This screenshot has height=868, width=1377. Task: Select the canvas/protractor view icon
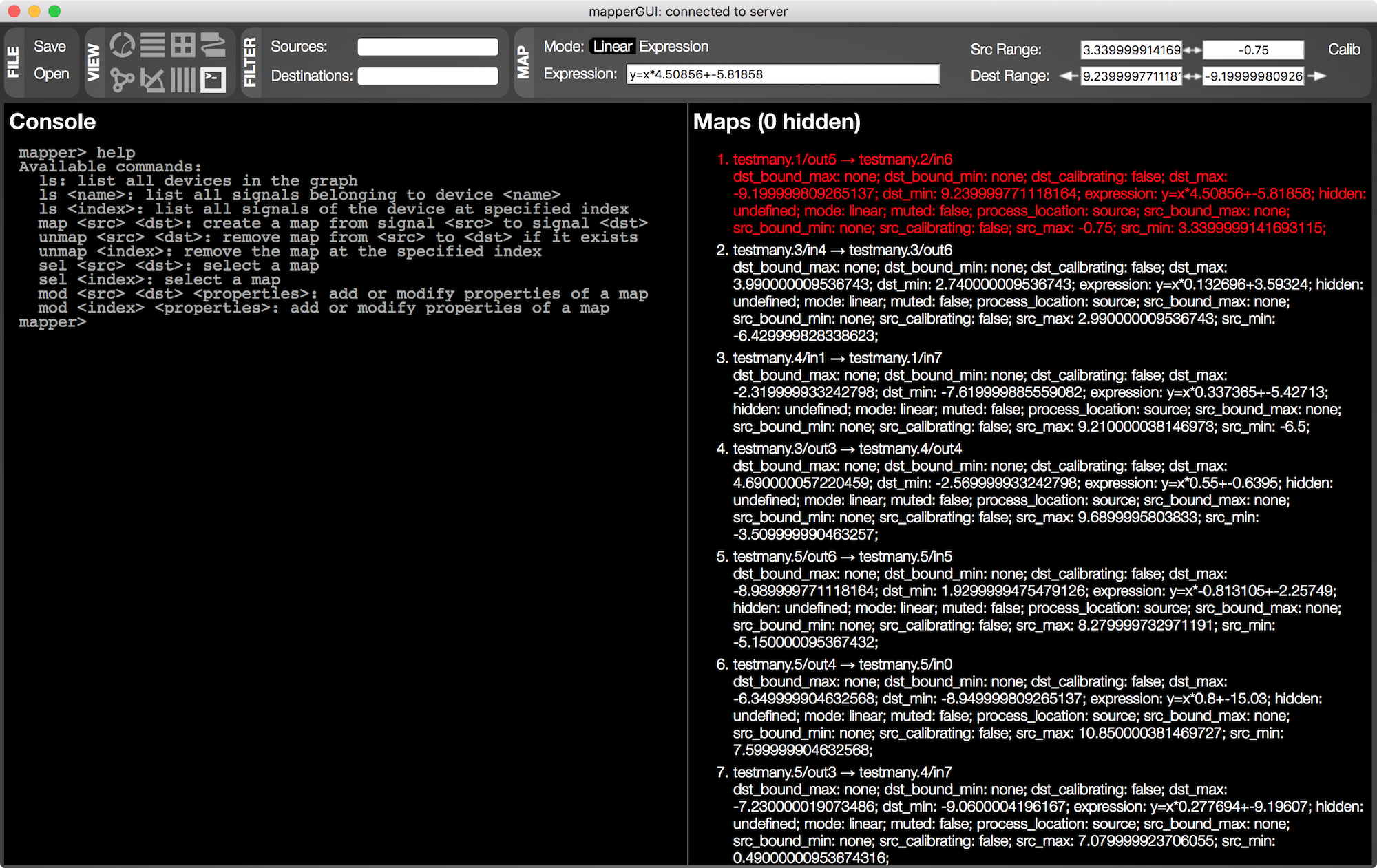(153, 80)
